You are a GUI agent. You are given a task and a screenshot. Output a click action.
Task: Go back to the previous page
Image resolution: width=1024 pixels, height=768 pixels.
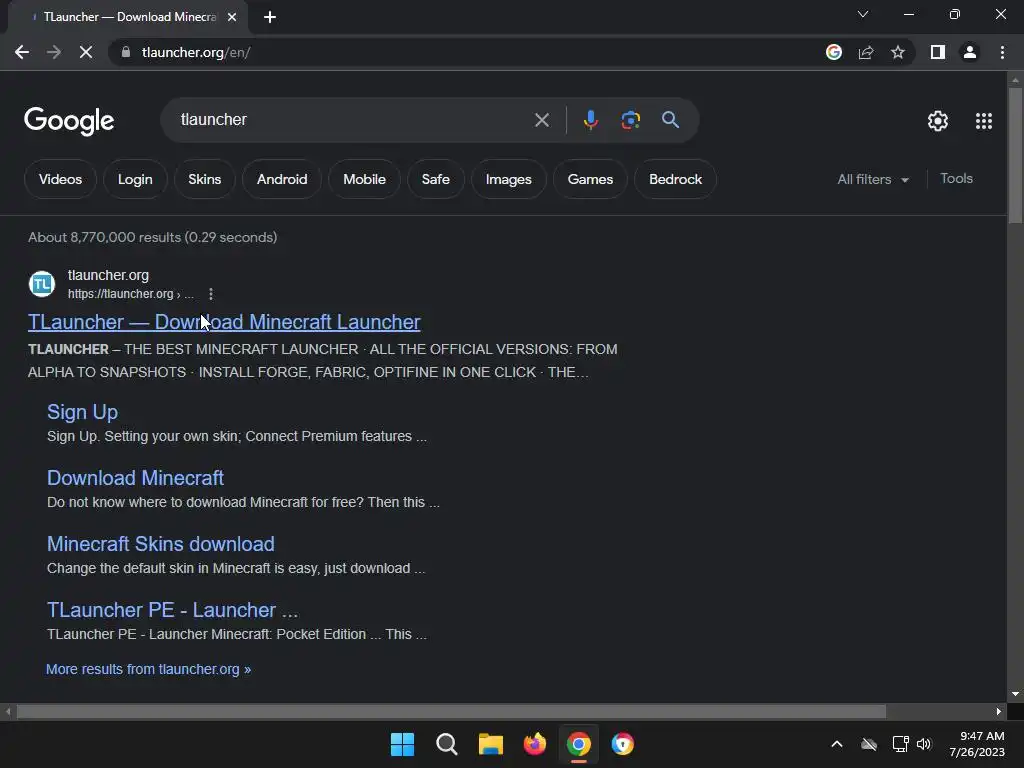coord(22,52)
